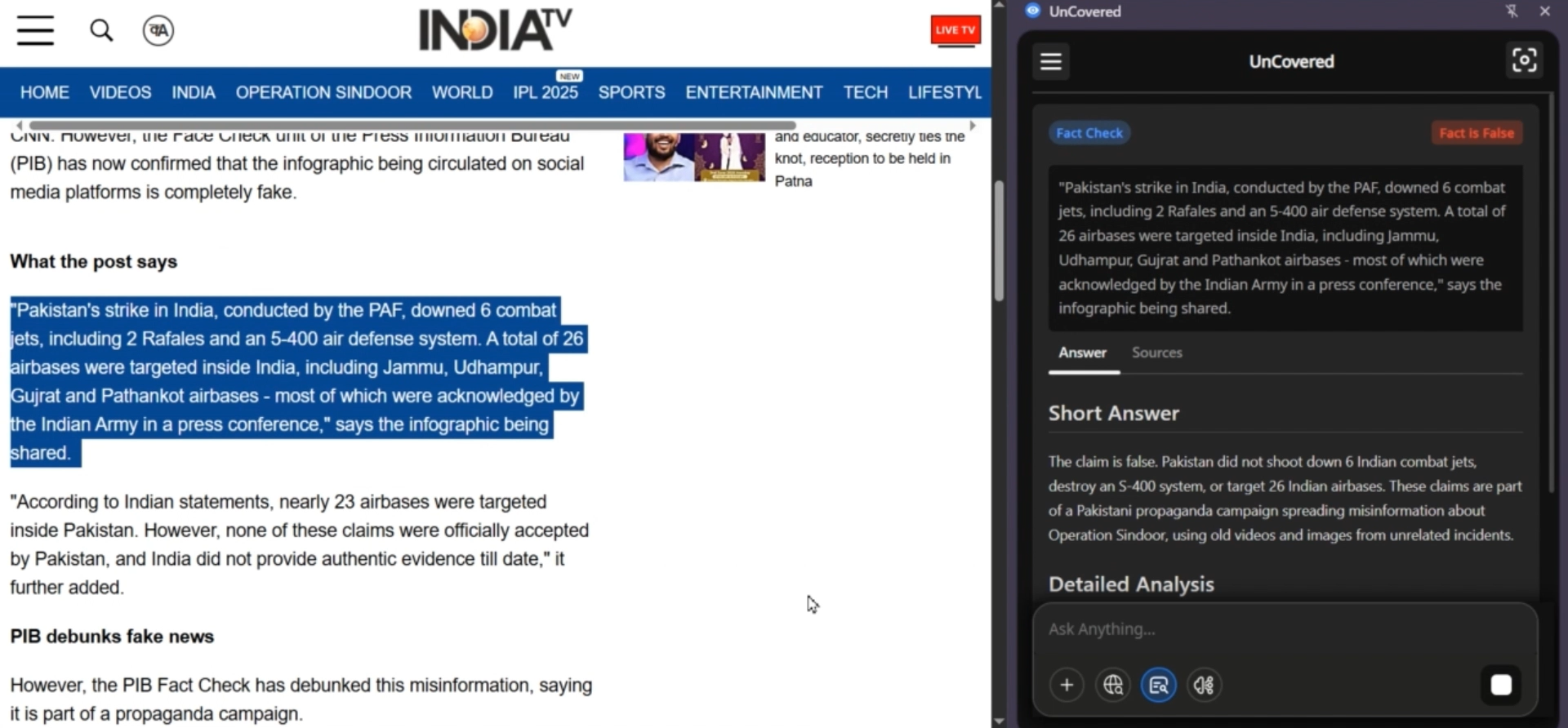The width and height of the screenshot is (1568, 728).
Task: Click the highlighted quoted infographic paragraph
Action: (x=298, y=381)
